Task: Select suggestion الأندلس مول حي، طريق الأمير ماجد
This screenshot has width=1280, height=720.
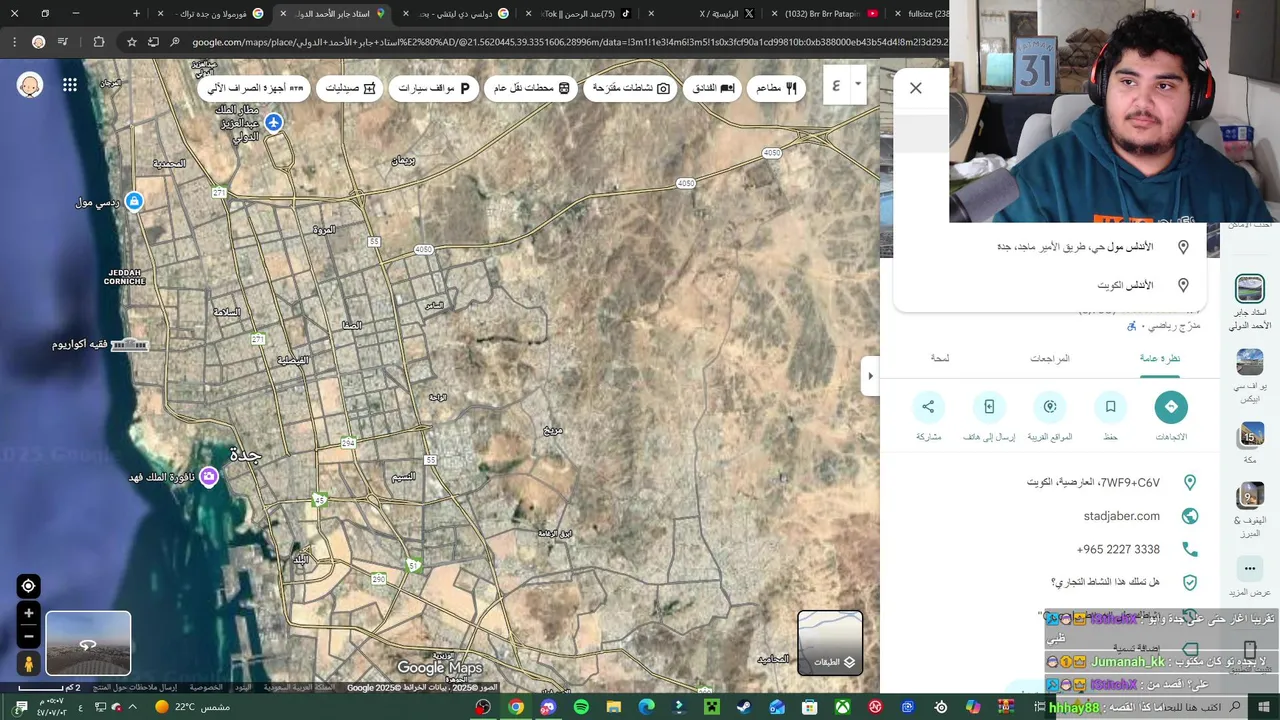Action: (x=1050, y=246)
